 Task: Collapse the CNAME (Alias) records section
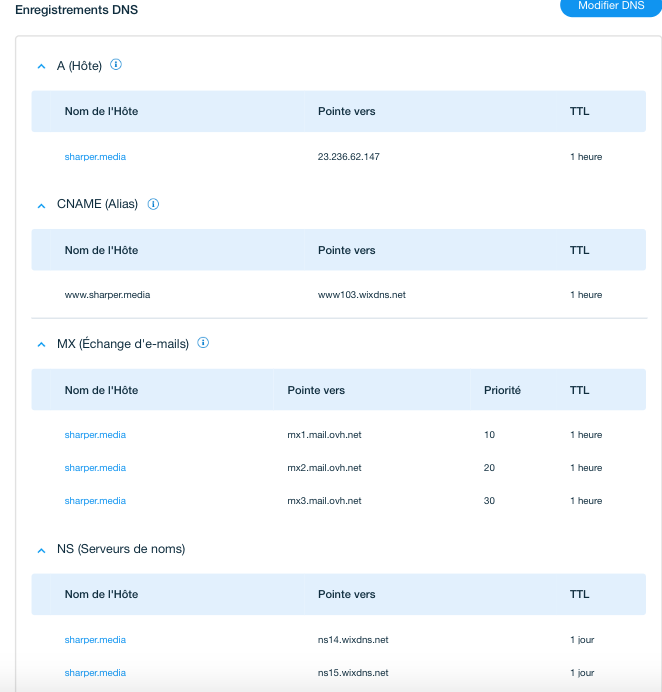(x=41, y=205)
